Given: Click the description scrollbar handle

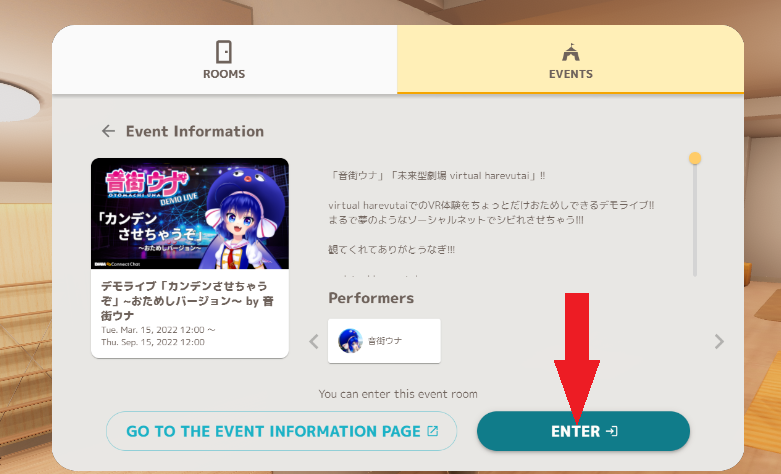Looking at the screenshot, I should [695, 158].
